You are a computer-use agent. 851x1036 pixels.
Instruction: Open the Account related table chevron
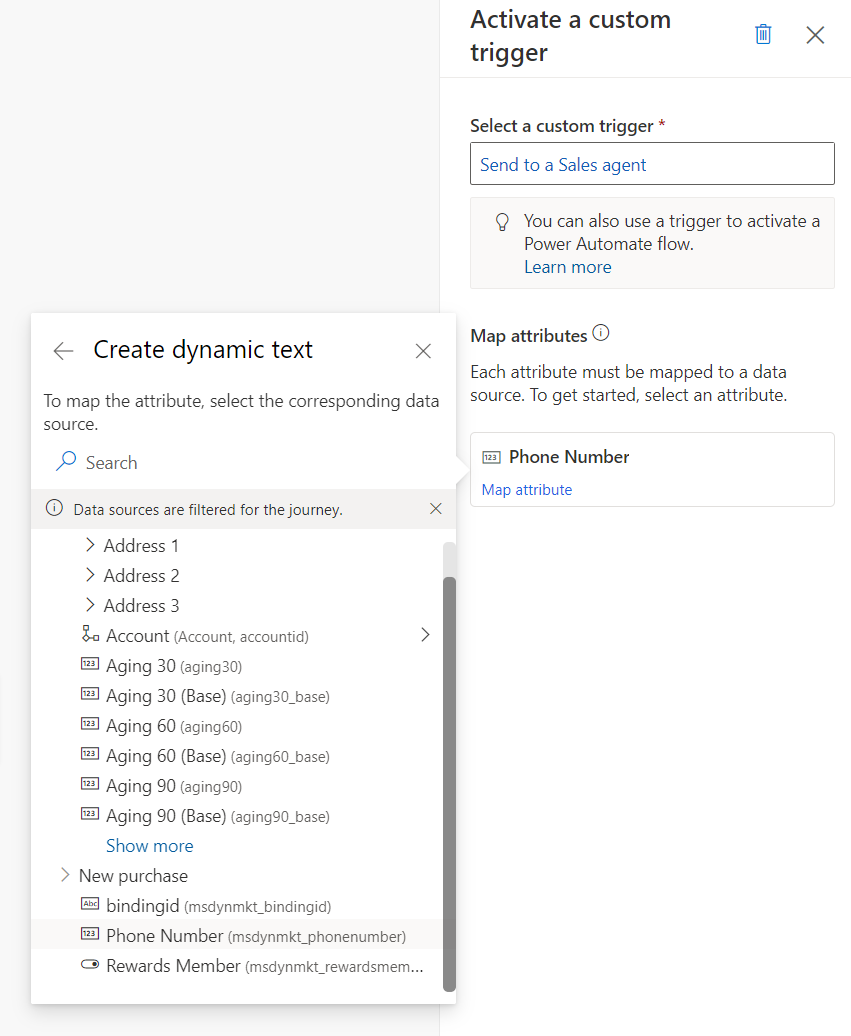click(425, 635)
